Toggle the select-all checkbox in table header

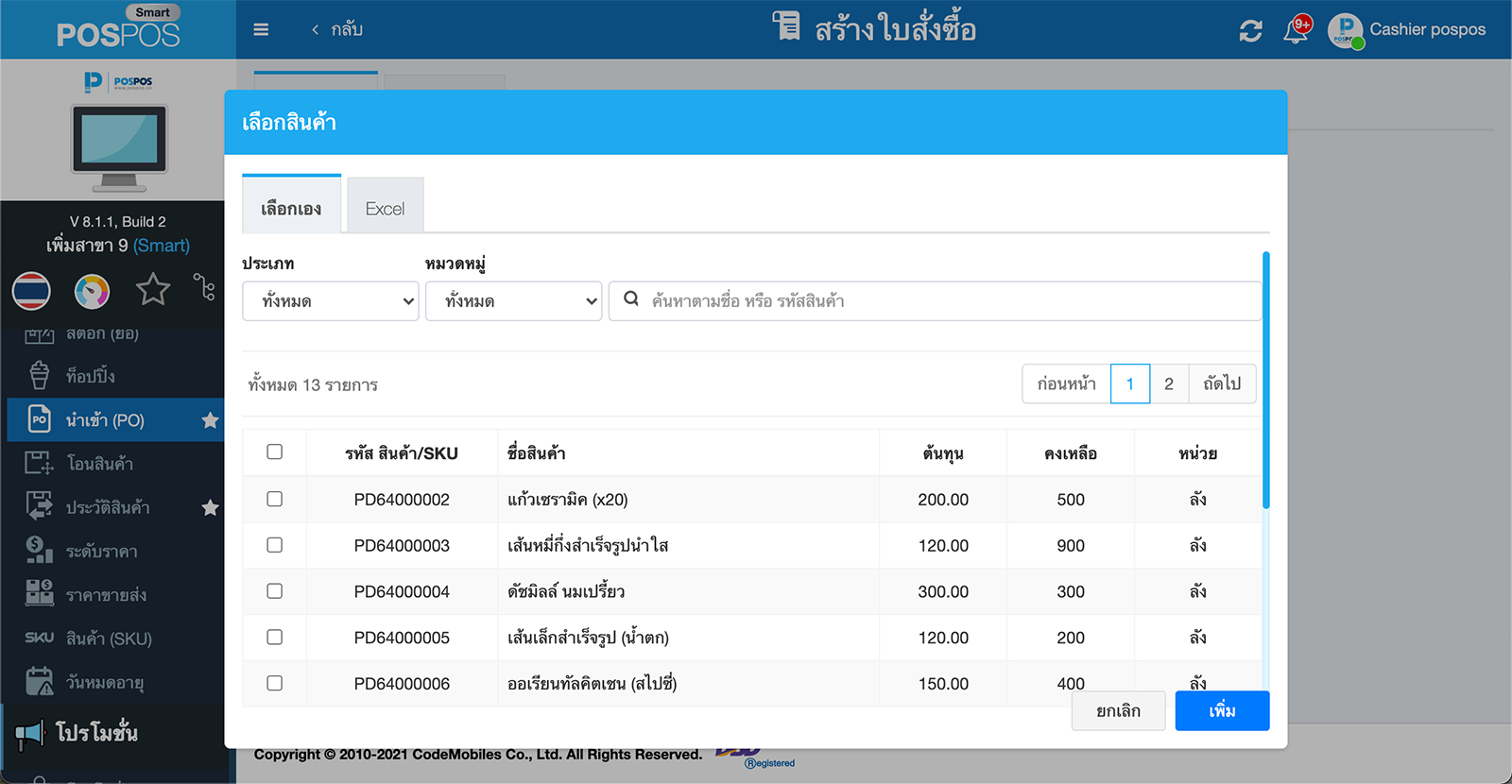(274, 452)
